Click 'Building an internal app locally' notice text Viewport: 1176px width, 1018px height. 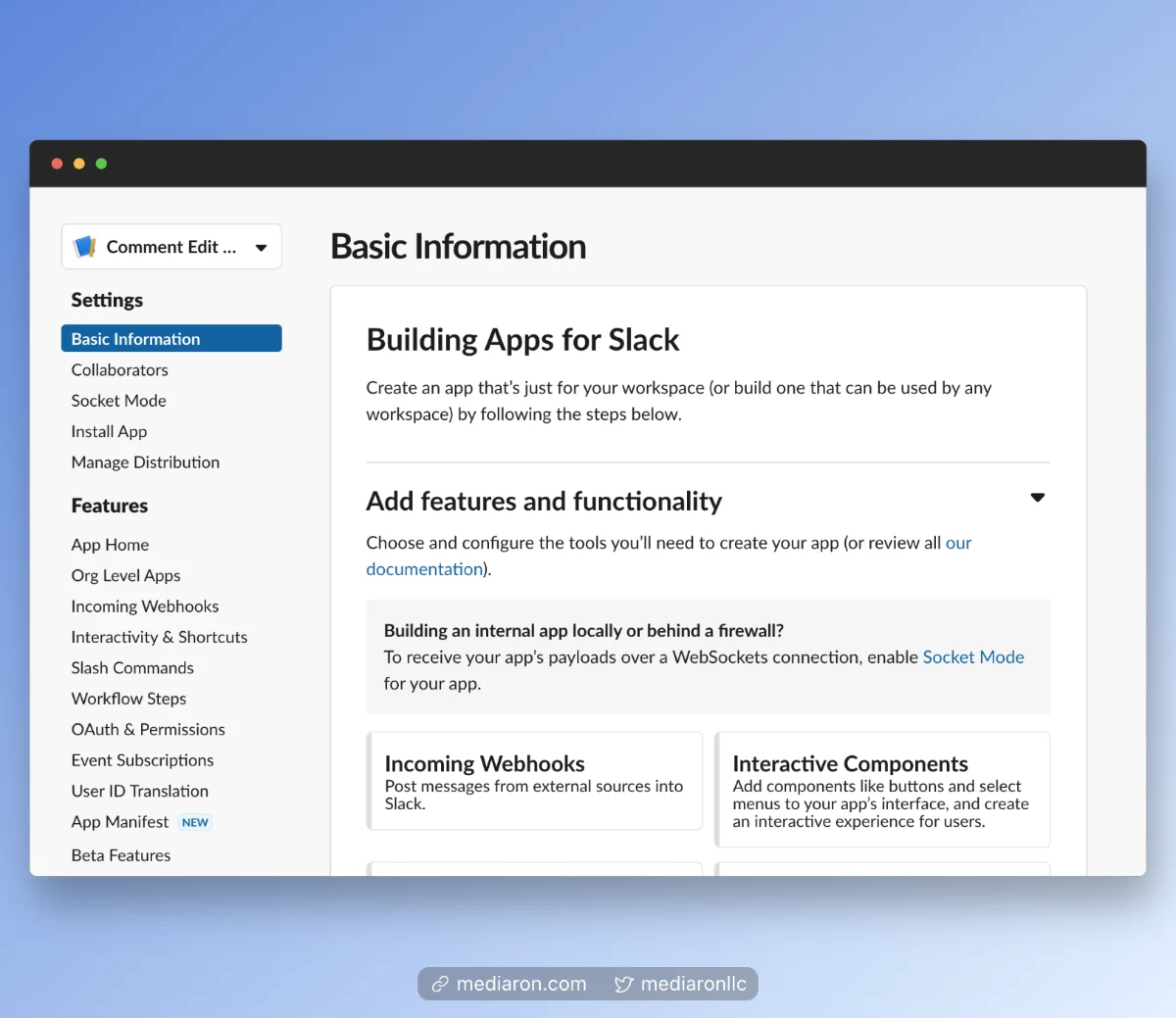click(x=584, y=631)
